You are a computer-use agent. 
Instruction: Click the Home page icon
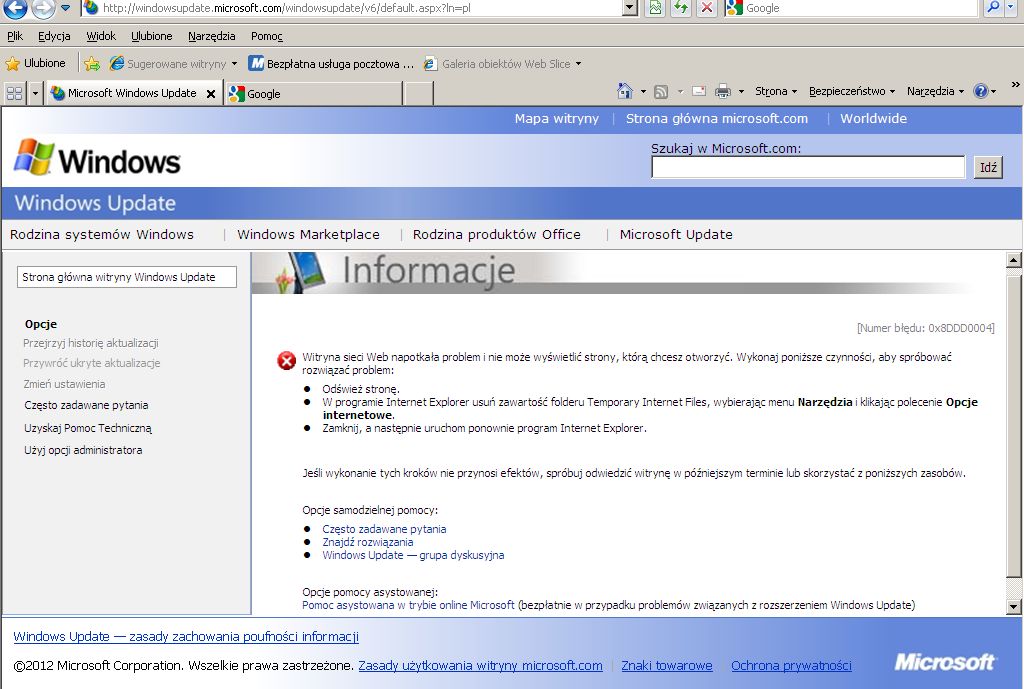coord(625,91)
